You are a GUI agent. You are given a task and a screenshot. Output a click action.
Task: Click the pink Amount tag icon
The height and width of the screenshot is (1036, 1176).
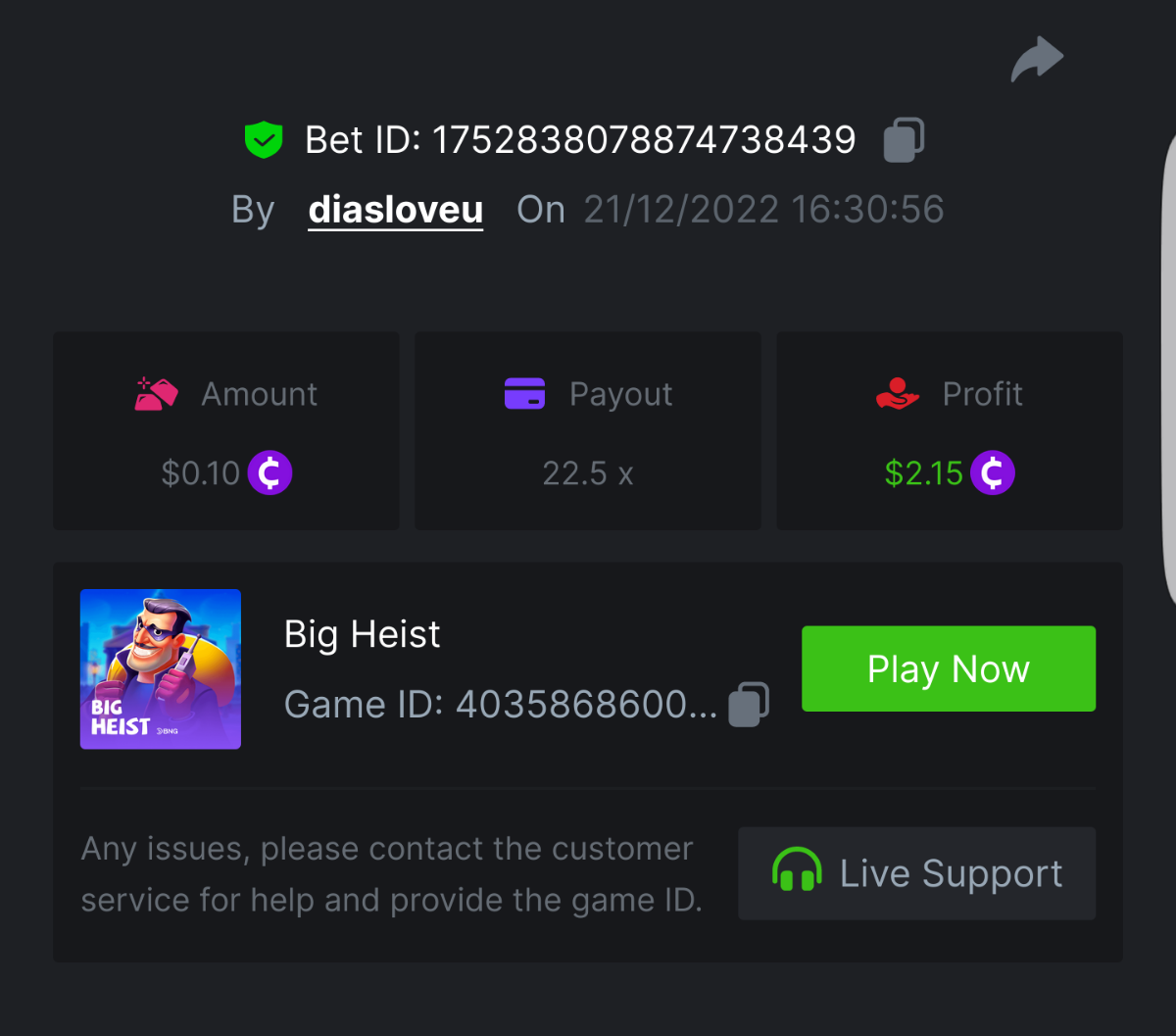pos(156,393)
